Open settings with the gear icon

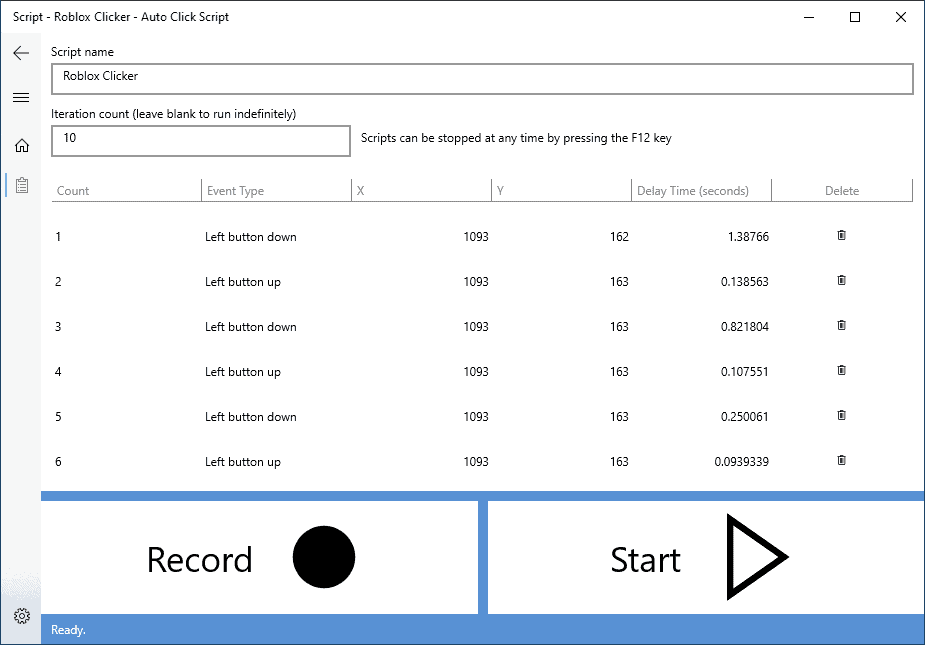(x=21, y=616)
